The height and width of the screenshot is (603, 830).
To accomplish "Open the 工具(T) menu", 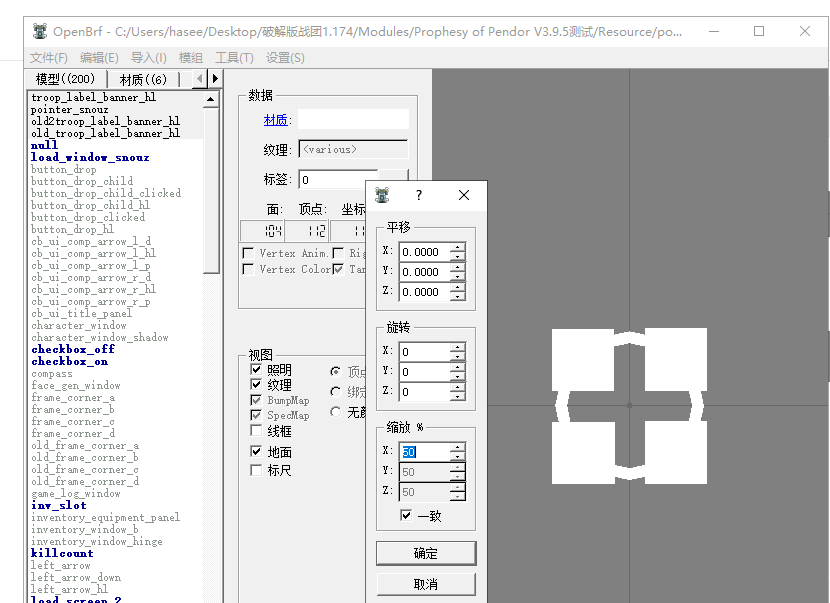I will point(234,58).
